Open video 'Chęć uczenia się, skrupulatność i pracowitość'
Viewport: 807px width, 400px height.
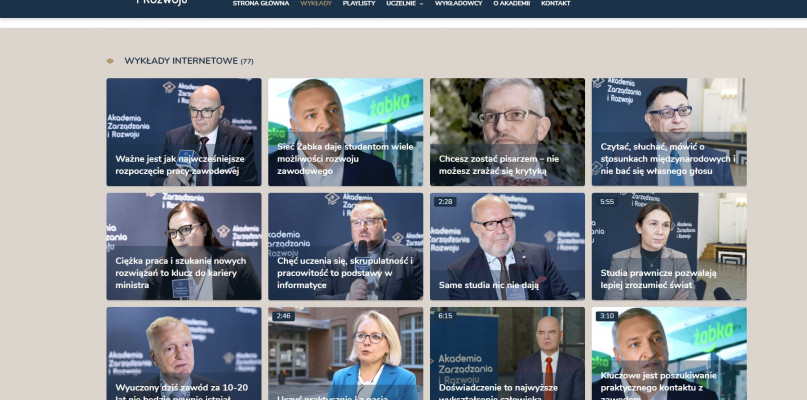coord(345,247)
